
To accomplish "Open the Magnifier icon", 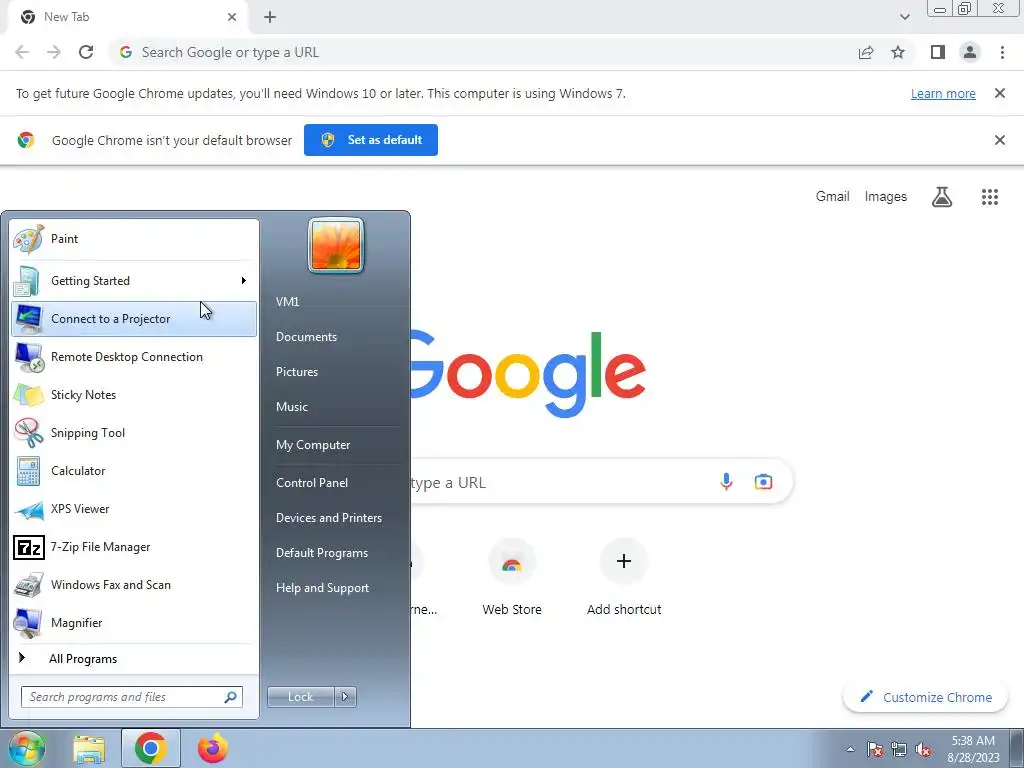I will pyautogui.click(x=28, y=623).
